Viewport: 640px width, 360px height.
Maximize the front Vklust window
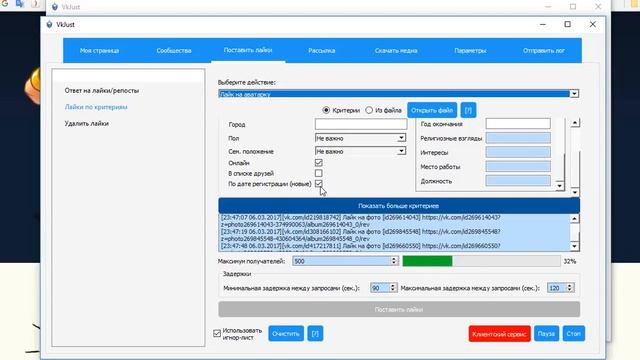[x=567, y=24]
